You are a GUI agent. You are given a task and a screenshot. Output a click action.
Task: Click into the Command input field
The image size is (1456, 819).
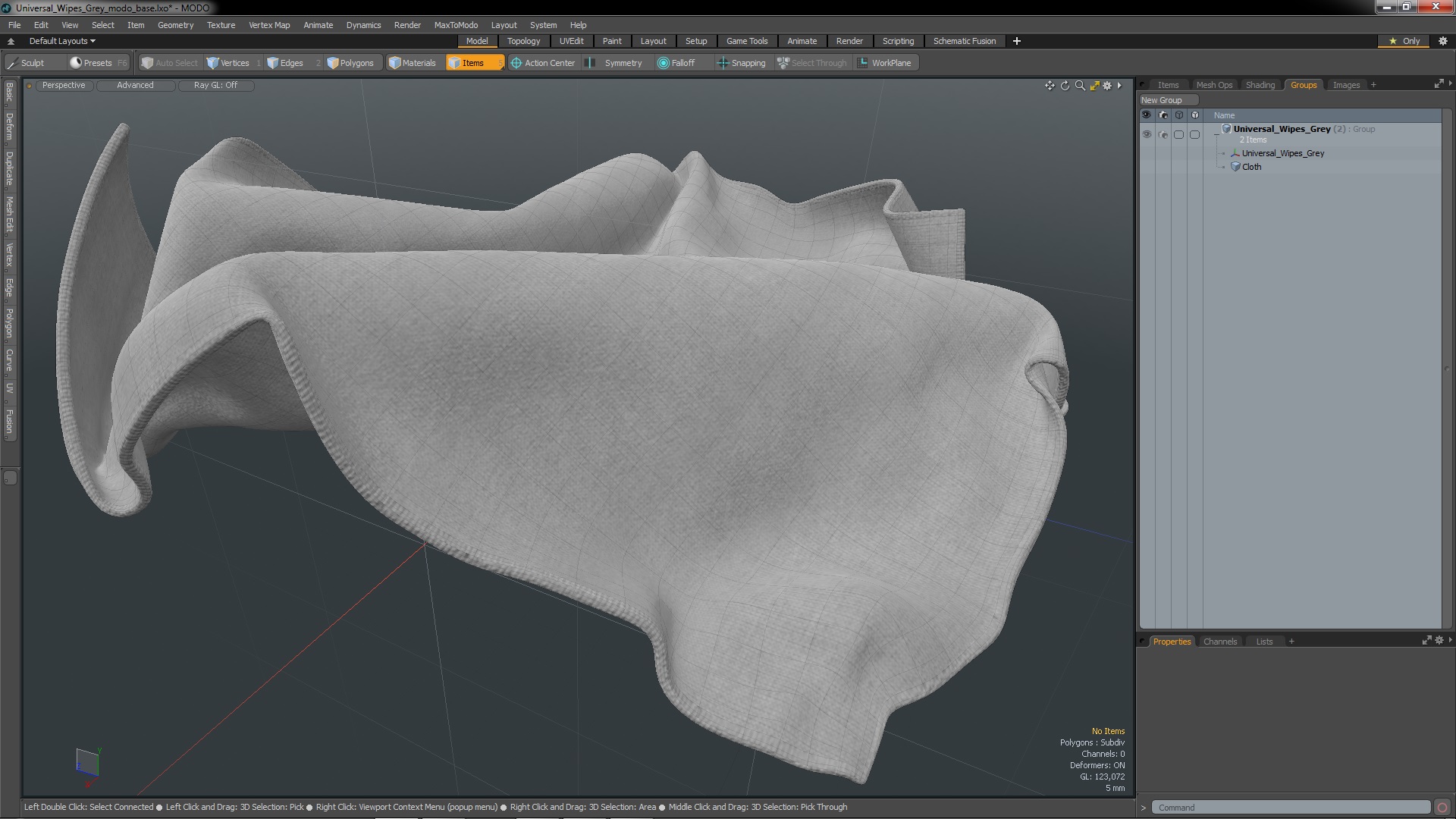coord(1289,808)
